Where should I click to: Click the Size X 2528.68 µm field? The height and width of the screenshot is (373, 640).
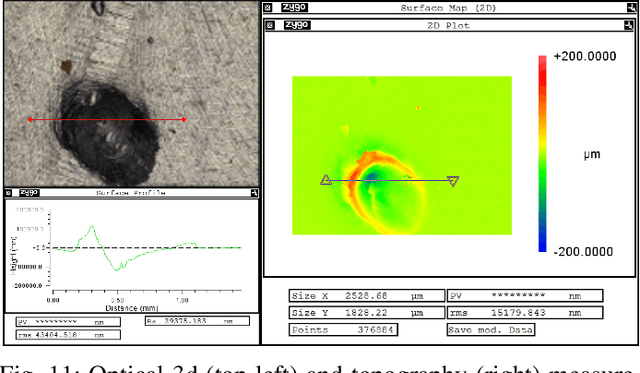(367, 296)
